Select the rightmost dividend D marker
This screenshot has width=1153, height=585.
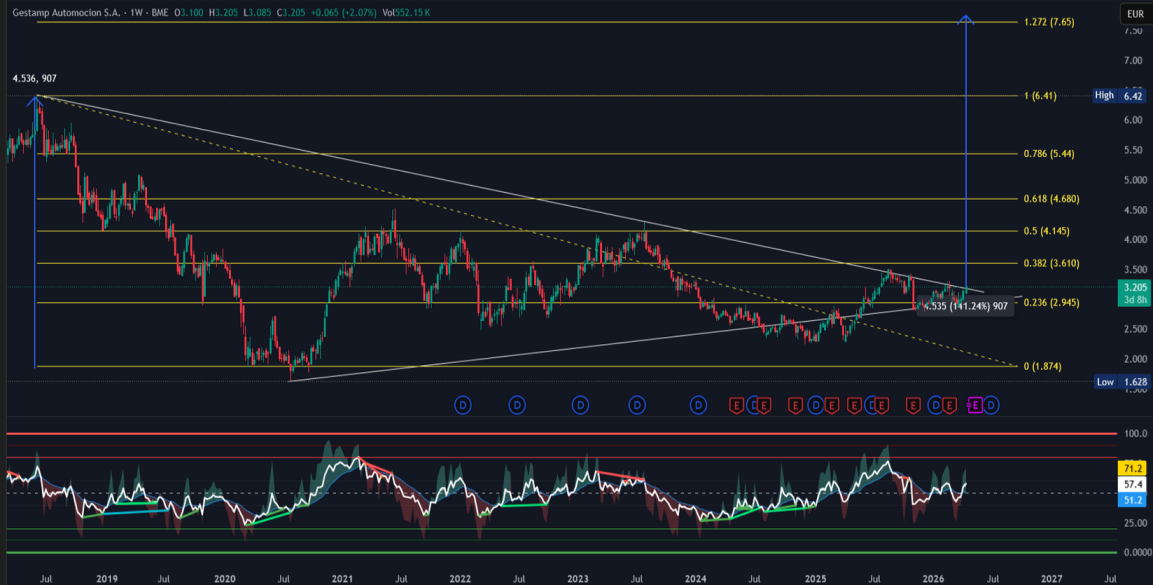(x=991, y=405)
